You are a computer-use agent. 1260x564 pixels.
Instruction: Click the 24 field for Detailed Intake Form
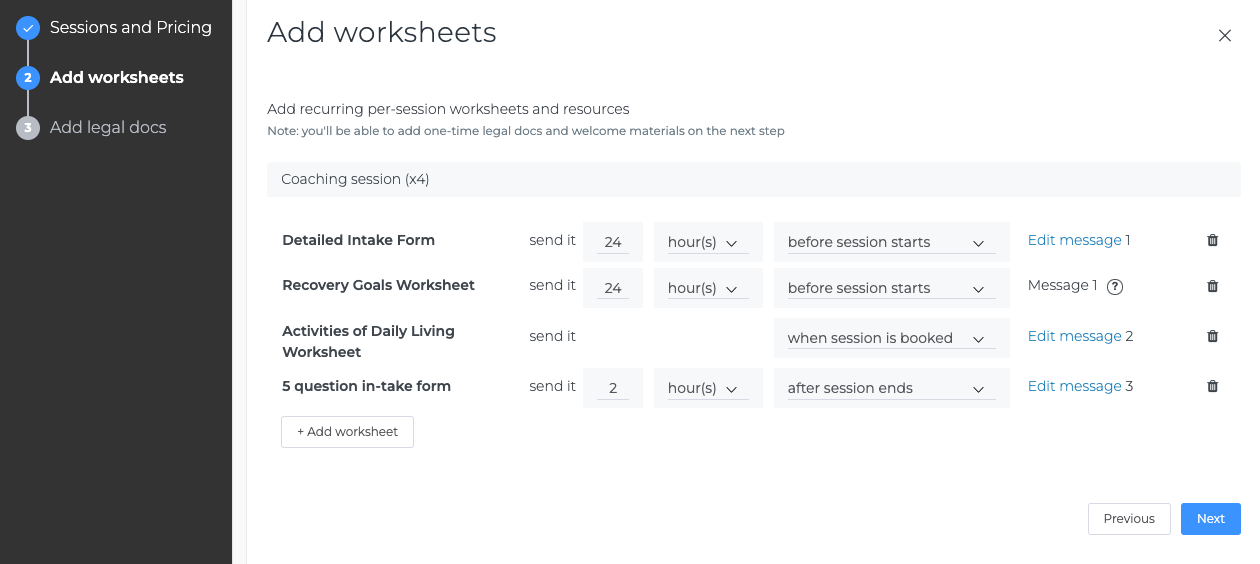pyautogui.click(x=613, y=242)
